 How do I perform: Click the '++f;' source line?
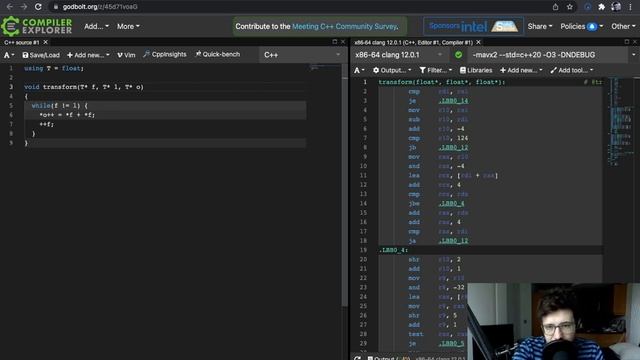pyautogui.click(x=47, y=124)
